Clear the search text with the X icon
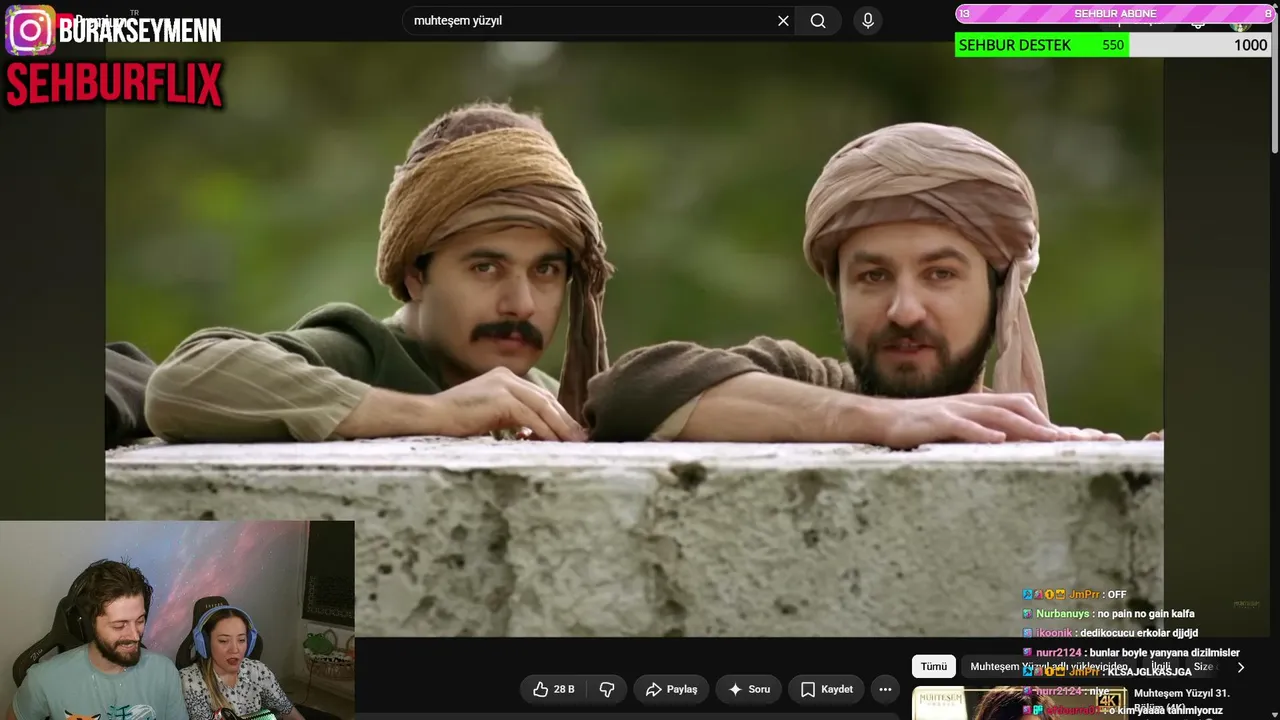The width and height of the screenshot is (1280, 720). 783,21
